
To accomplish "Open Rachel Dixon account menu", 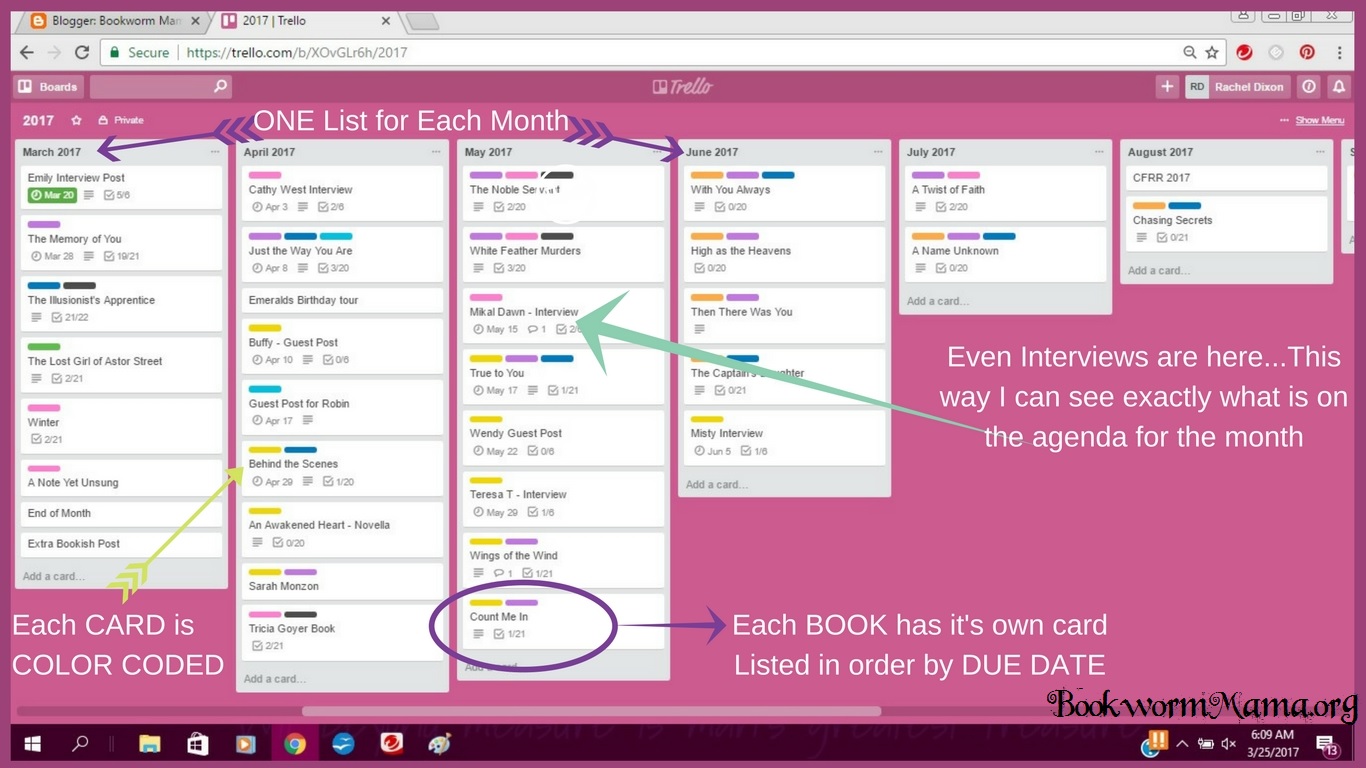I will [1238, 87].
